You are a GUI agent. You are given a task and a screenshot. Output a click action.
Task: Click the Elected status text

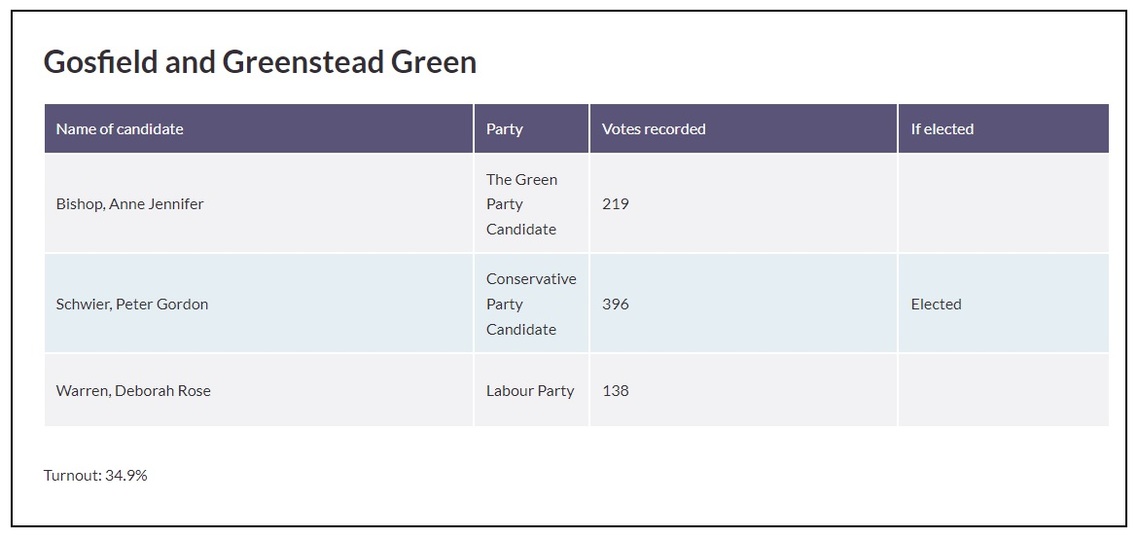pos(936,304)
